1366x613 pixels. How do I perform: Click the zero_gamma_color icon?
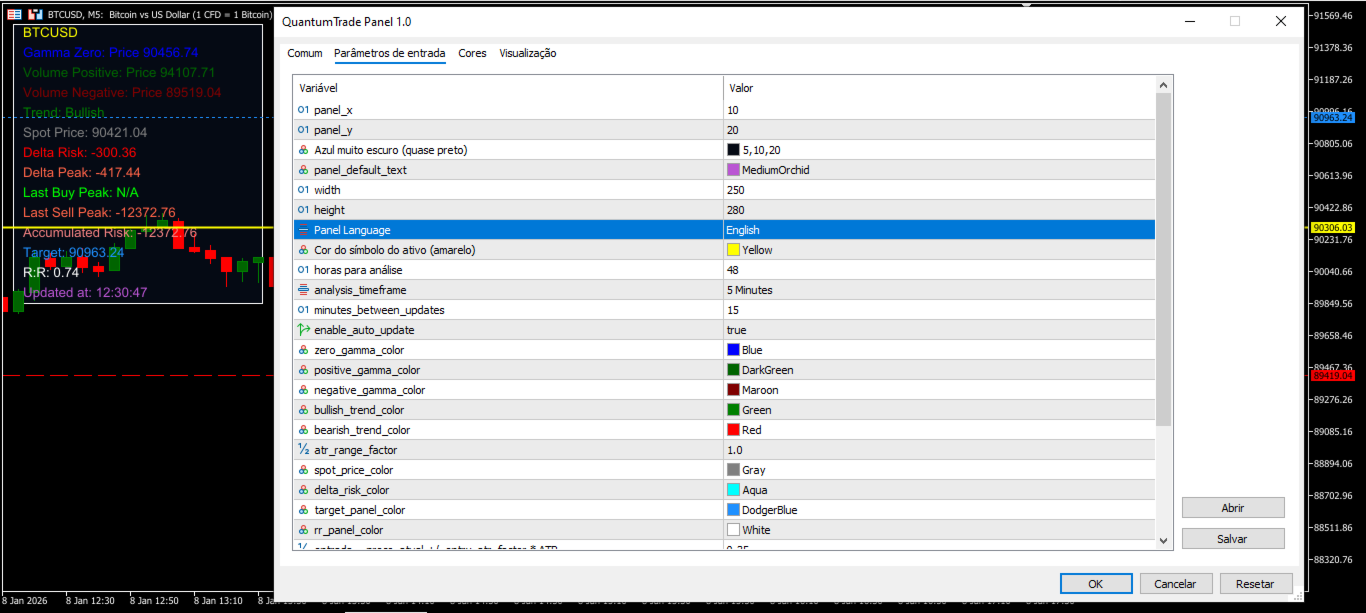(303, 350)
